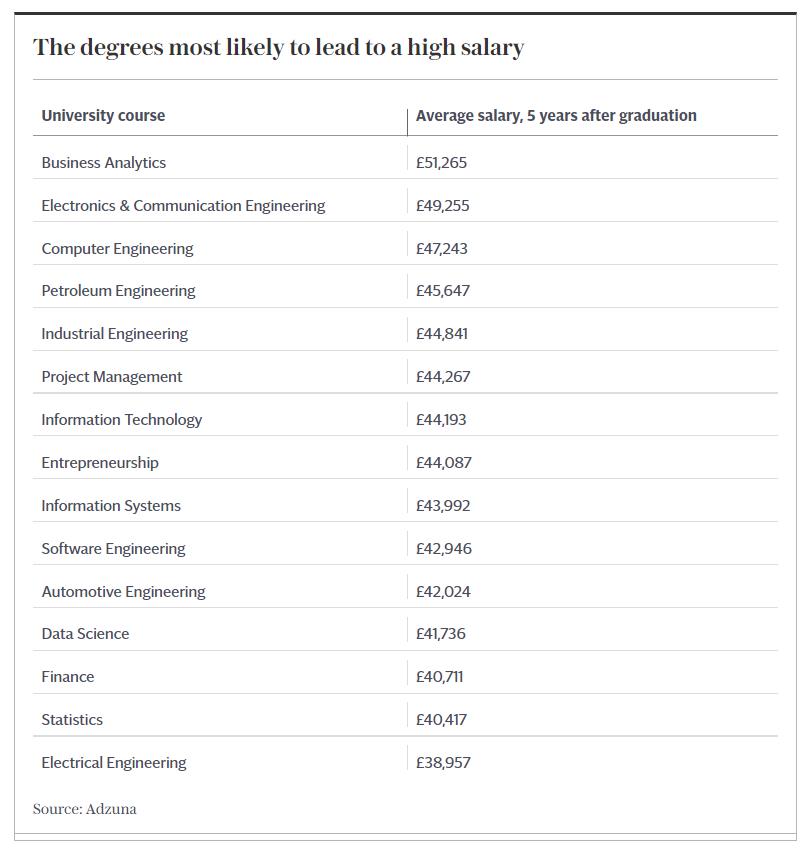Click the £41,736 Data Science salary
This screenshot has height=848, width=804.
coord(440,633)
